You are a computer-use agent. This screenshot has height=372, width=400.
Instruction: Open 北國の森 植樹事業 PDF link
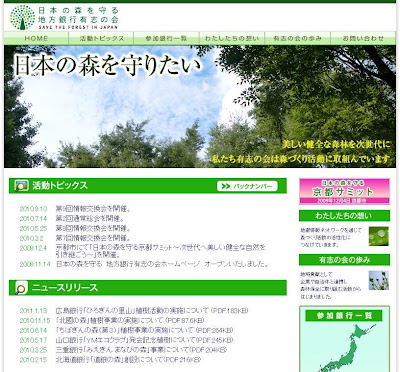click(x=130, y=320)
